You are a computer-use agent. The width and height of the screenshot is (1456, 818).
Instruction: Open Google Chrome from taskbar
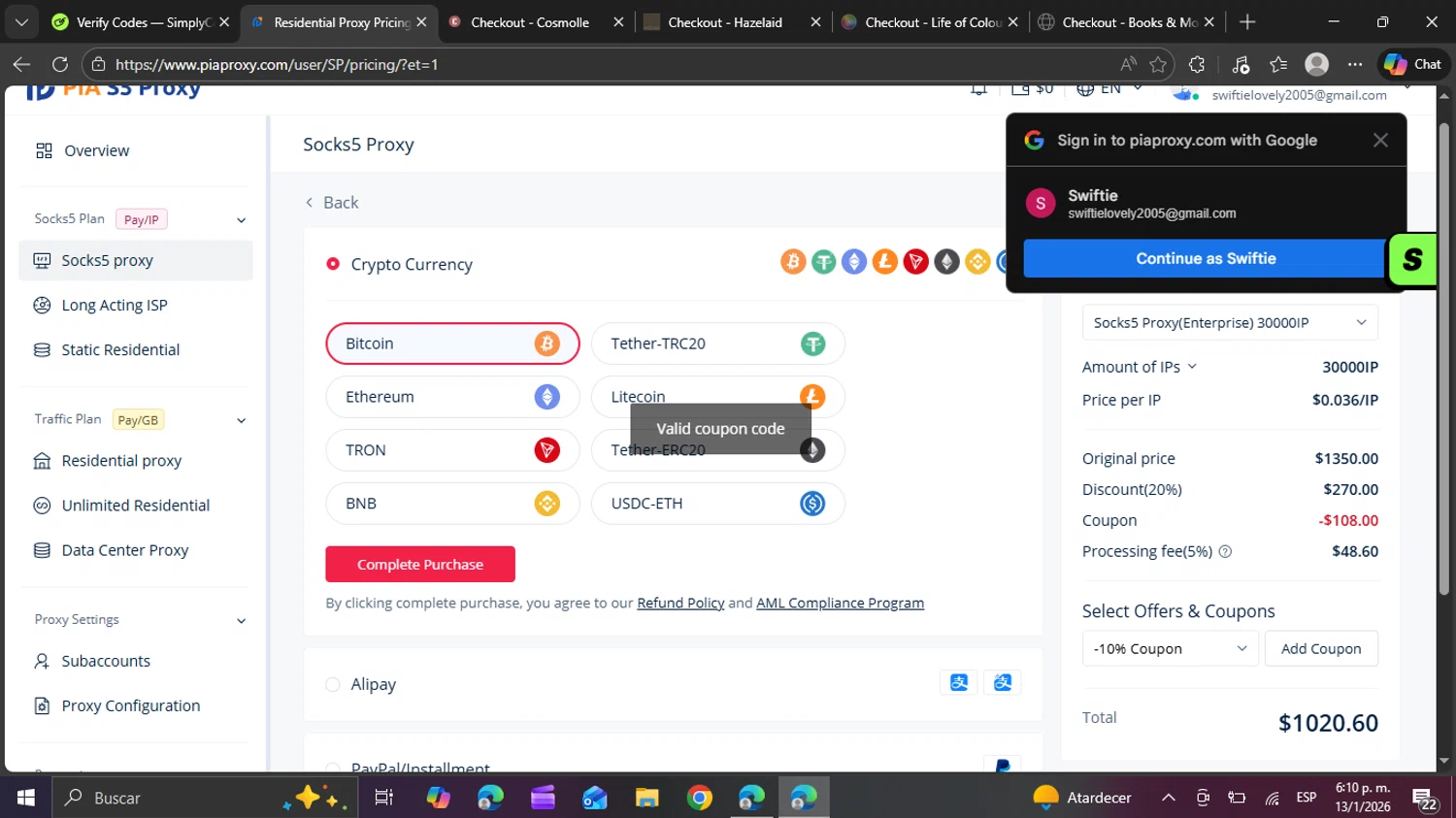click(x=700, y=798)
